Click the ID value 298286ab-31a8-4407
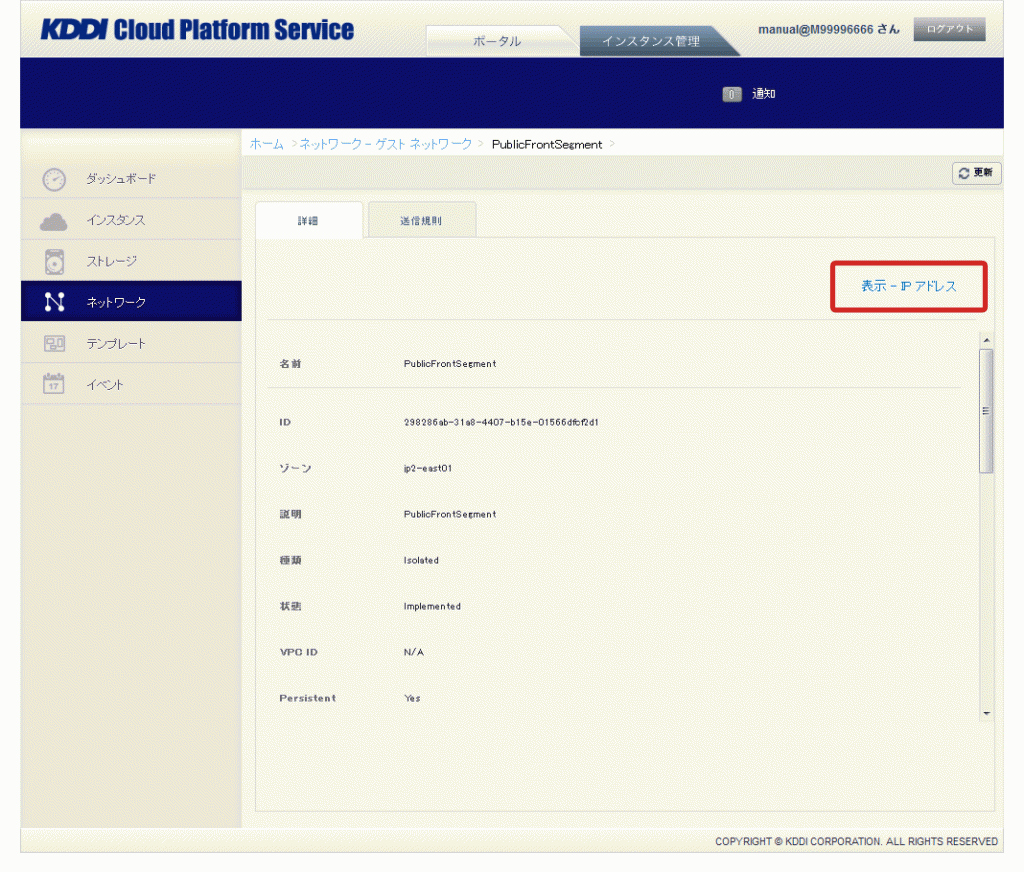 tap(501, 423)
